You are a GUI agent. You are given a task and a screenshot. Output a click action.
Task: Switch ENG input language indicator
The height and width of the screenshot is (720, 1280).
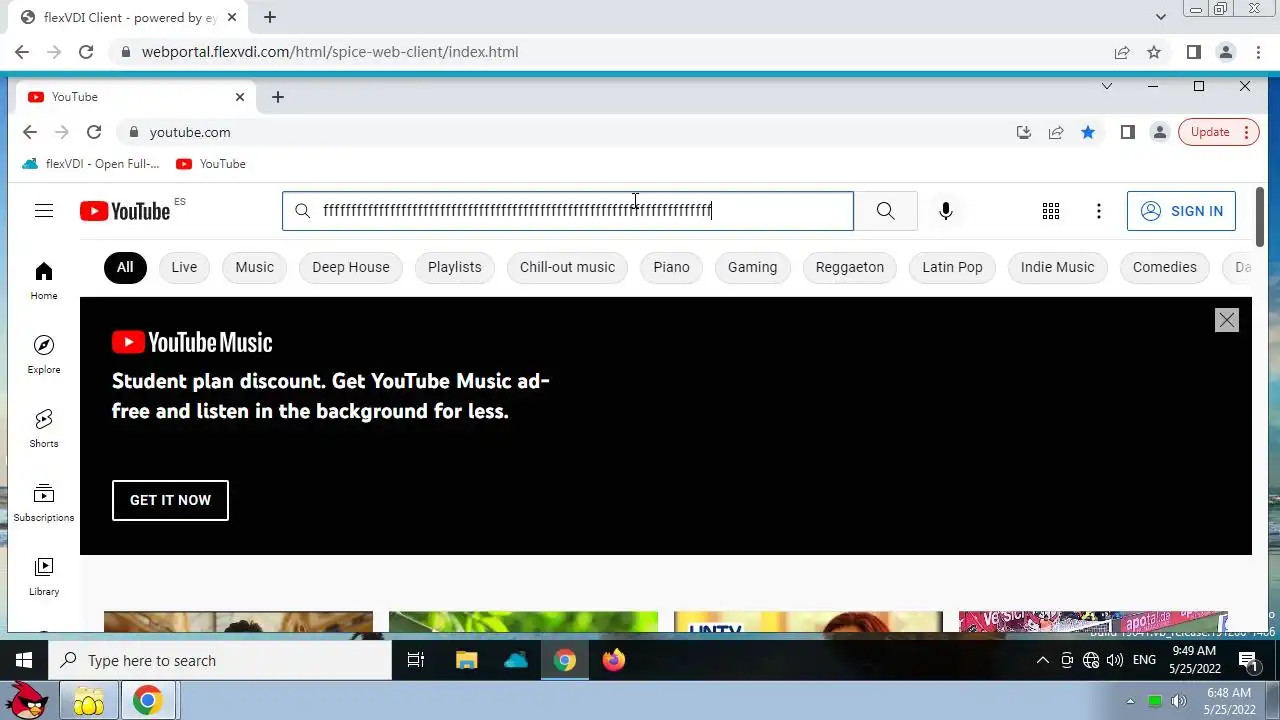pos(1144,660)
